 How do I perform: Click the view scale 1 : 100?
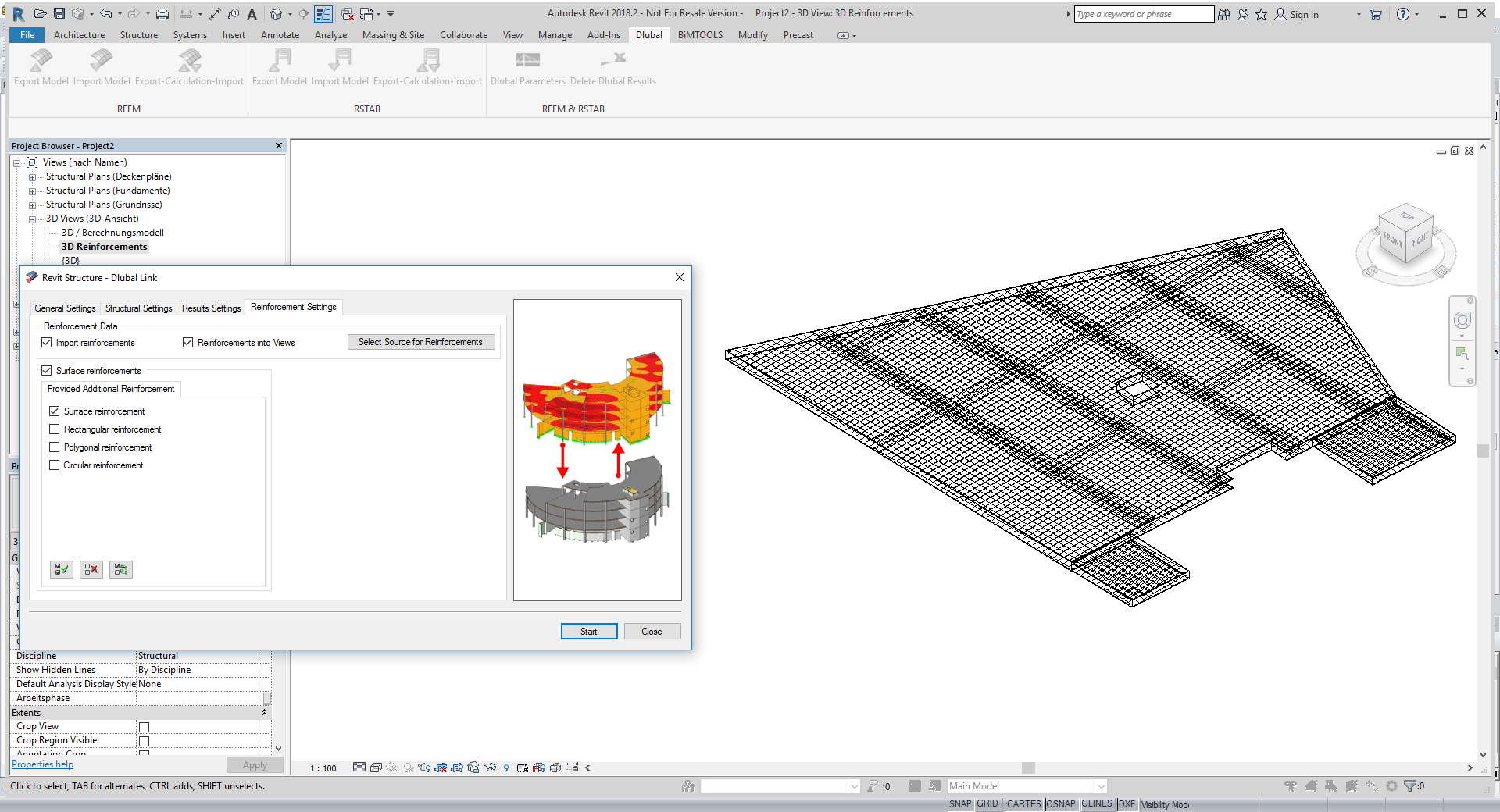(323, 768)
